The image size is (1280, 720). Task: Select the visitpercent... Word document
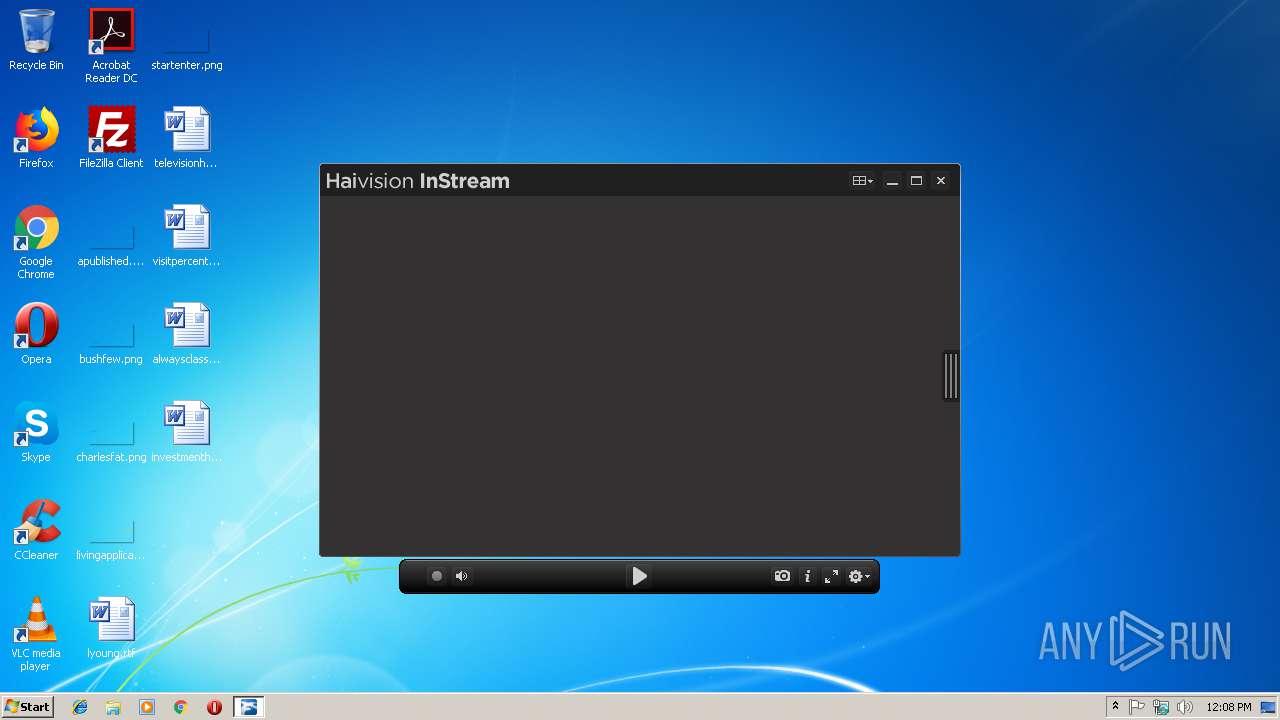click(x=186, y=236)
